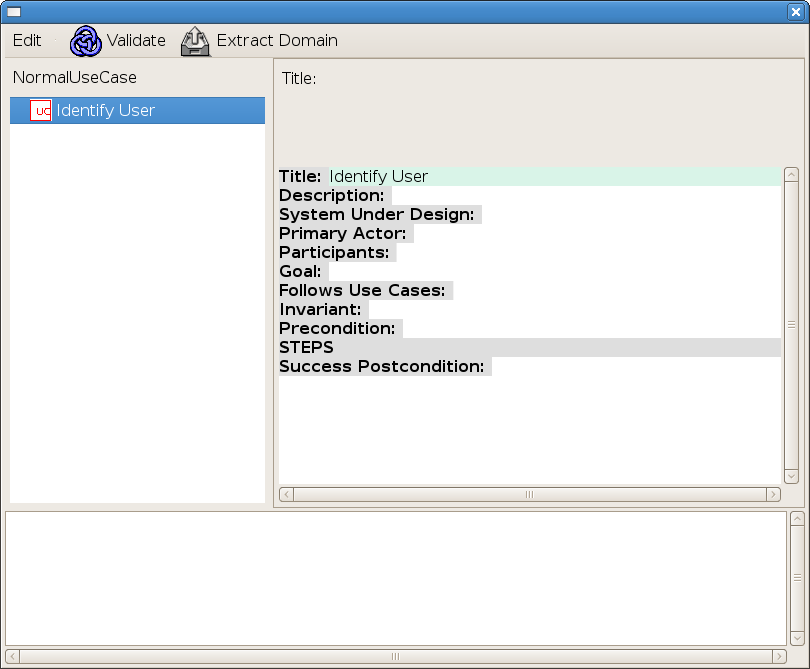The width and height of the screenshot is (810, 669).
Task: Click the Identify User title value field
Action: point(555,176)
